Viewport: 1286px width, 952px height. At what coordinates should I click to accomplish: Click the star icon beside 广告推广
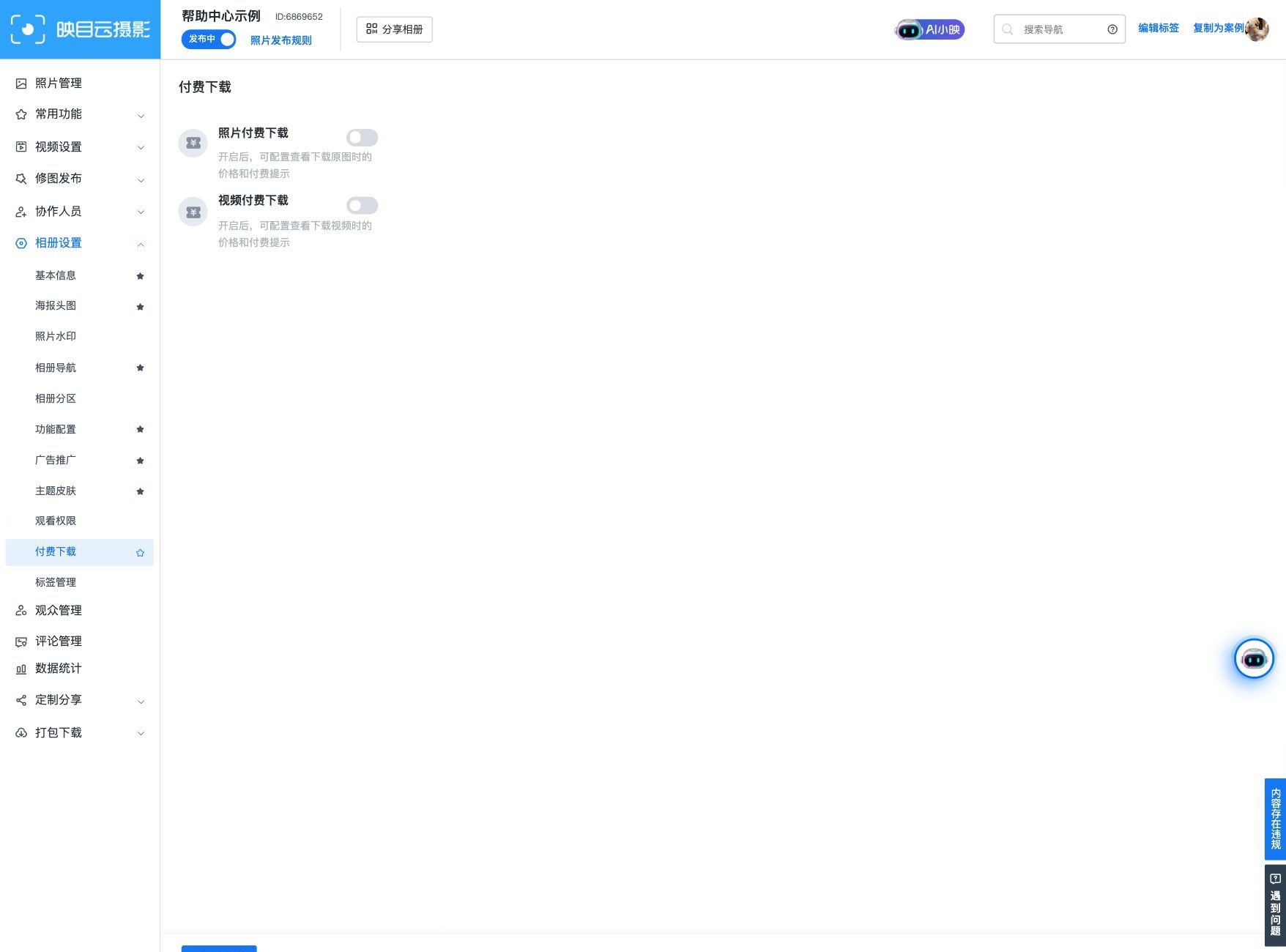click(x=140, y=461)
